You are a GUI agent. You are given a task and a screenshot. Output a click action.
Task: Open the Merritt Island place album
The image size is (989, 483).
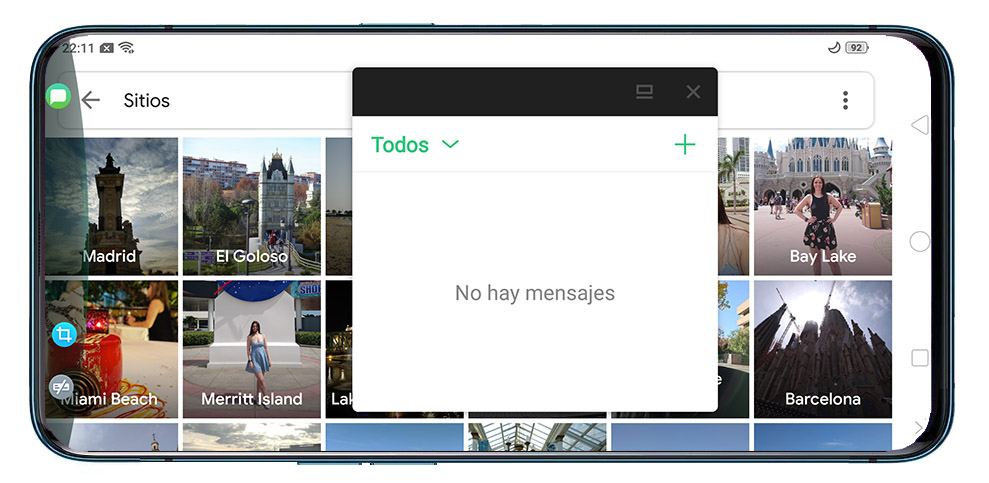pos(252,349)
